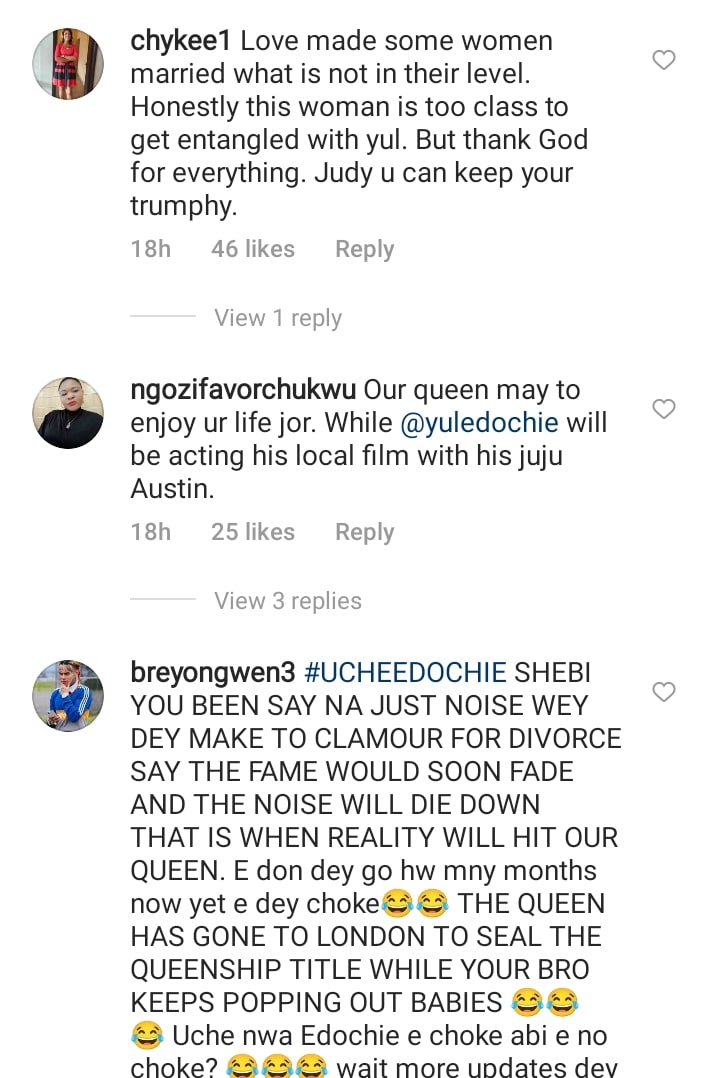Open breyongwen3's profile picture
720x1078 pixels.
coord(68,695)
